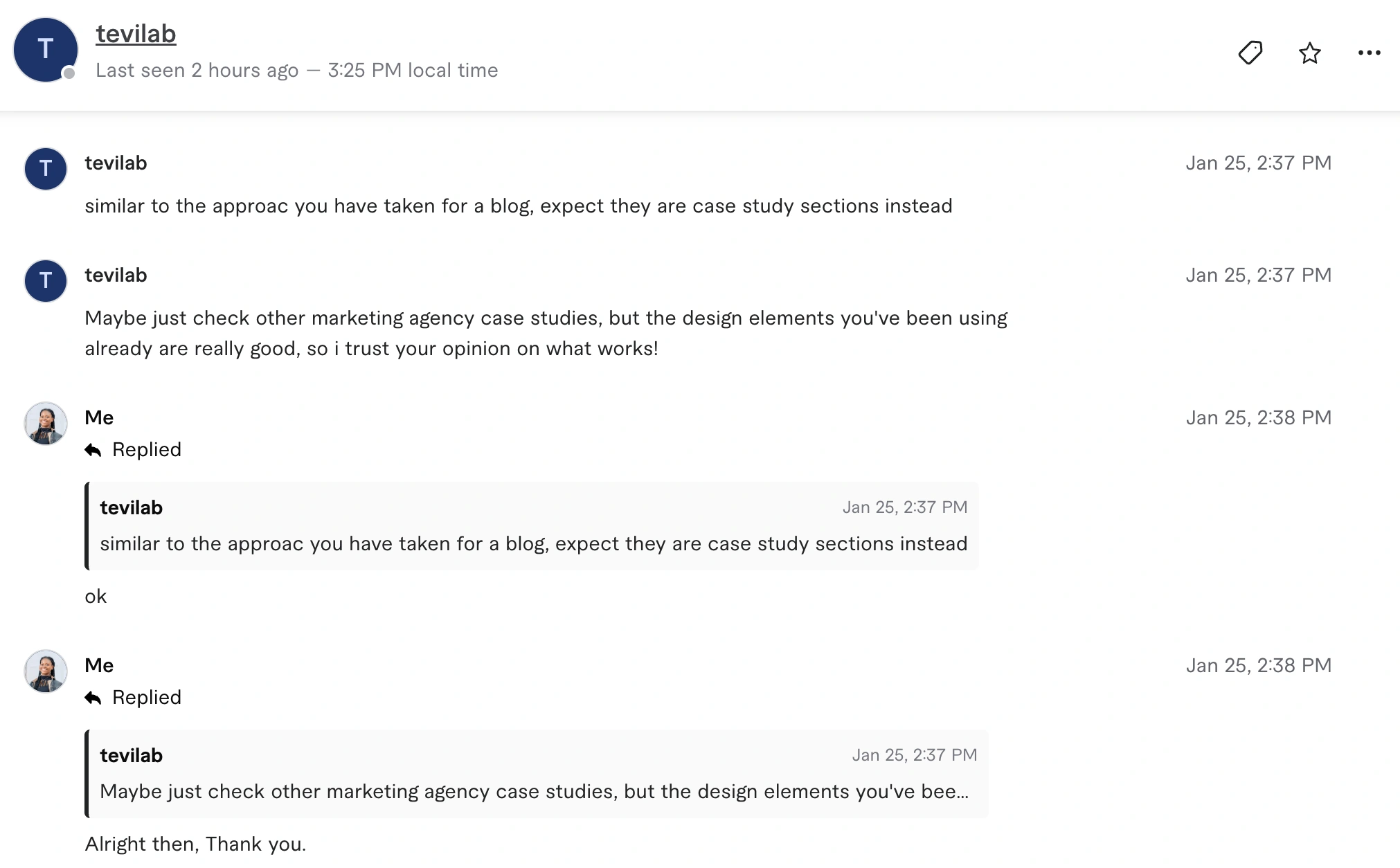Viewport: 1400px width, 868px height.
Task: Click the "Me" name above the "ok" reply
Action: [99, 418]
